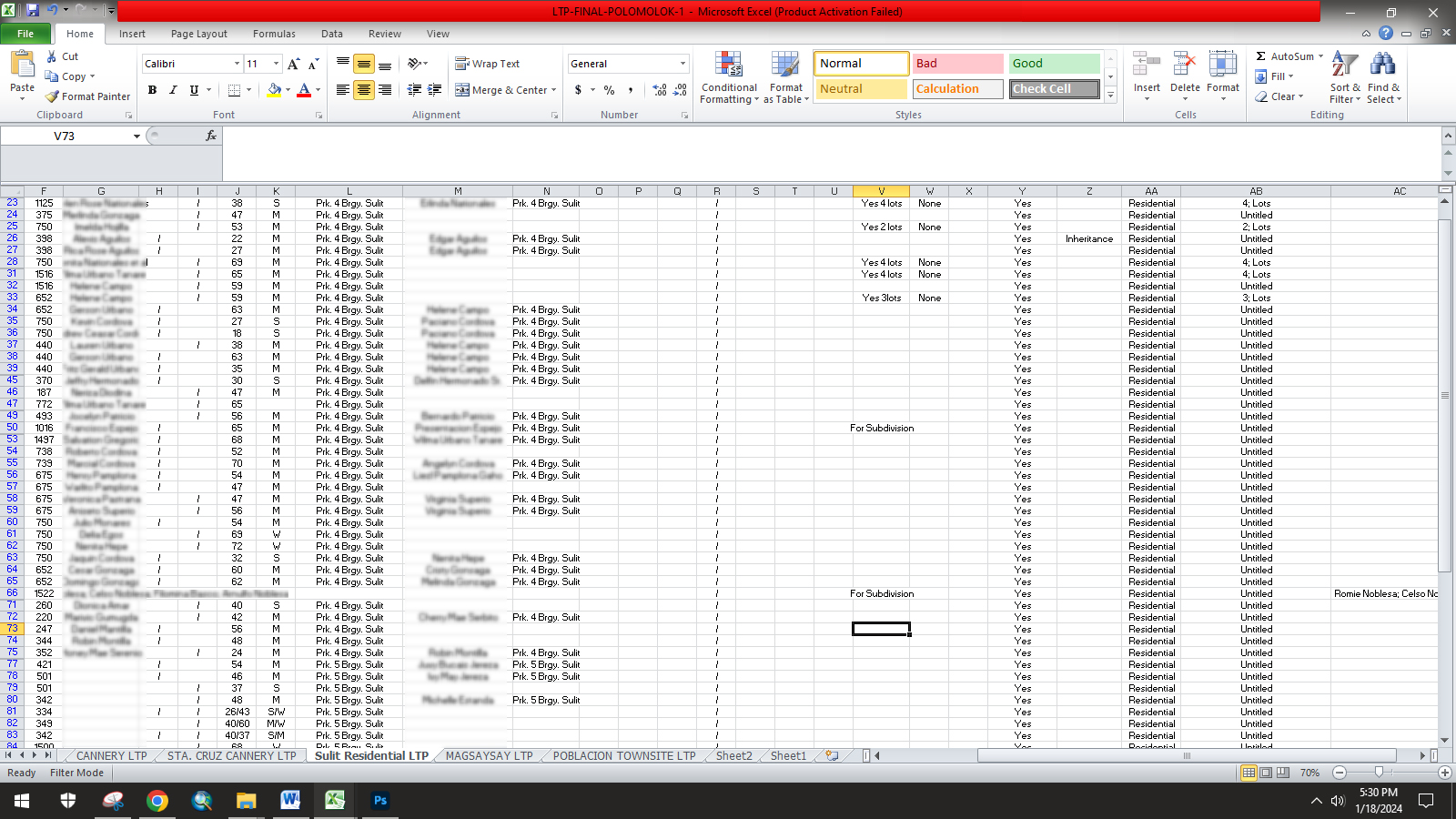Activate the Format Painter brush
The height and width of the screenshot is (819, 1456).
point(53,96)
